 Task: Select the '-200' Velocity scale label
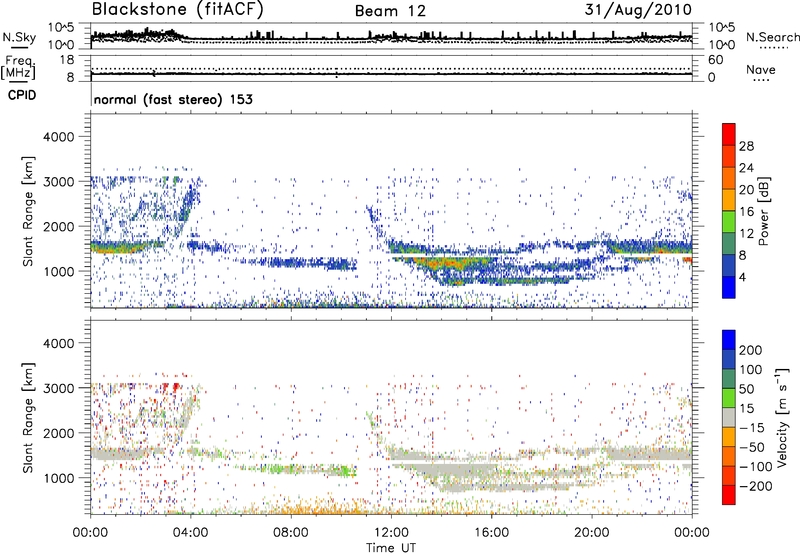pyautogui.click(x=758, y=486)
